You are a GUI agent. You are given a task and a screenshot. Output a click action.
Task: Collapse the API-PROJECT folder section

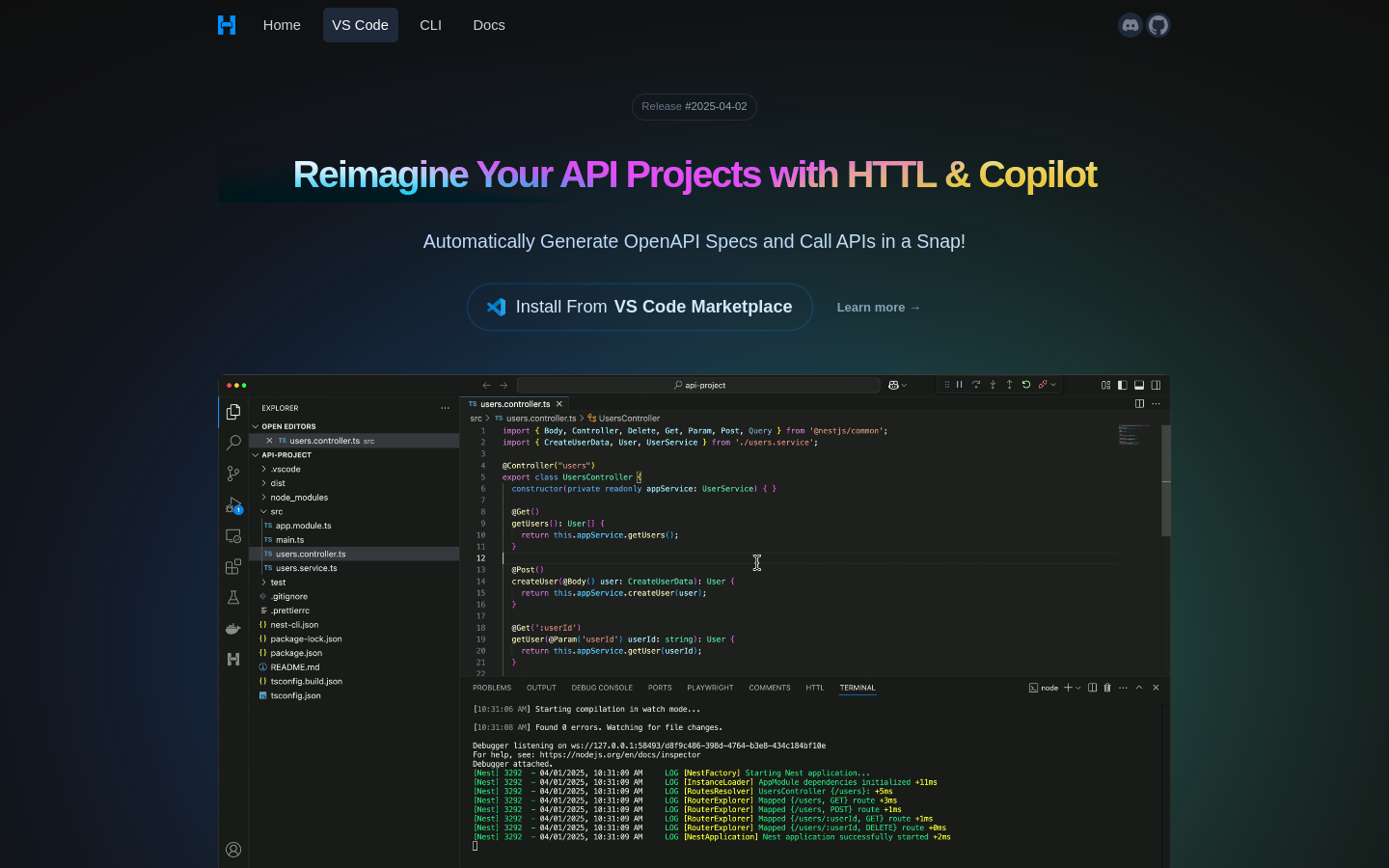click(x=256, y=455)
